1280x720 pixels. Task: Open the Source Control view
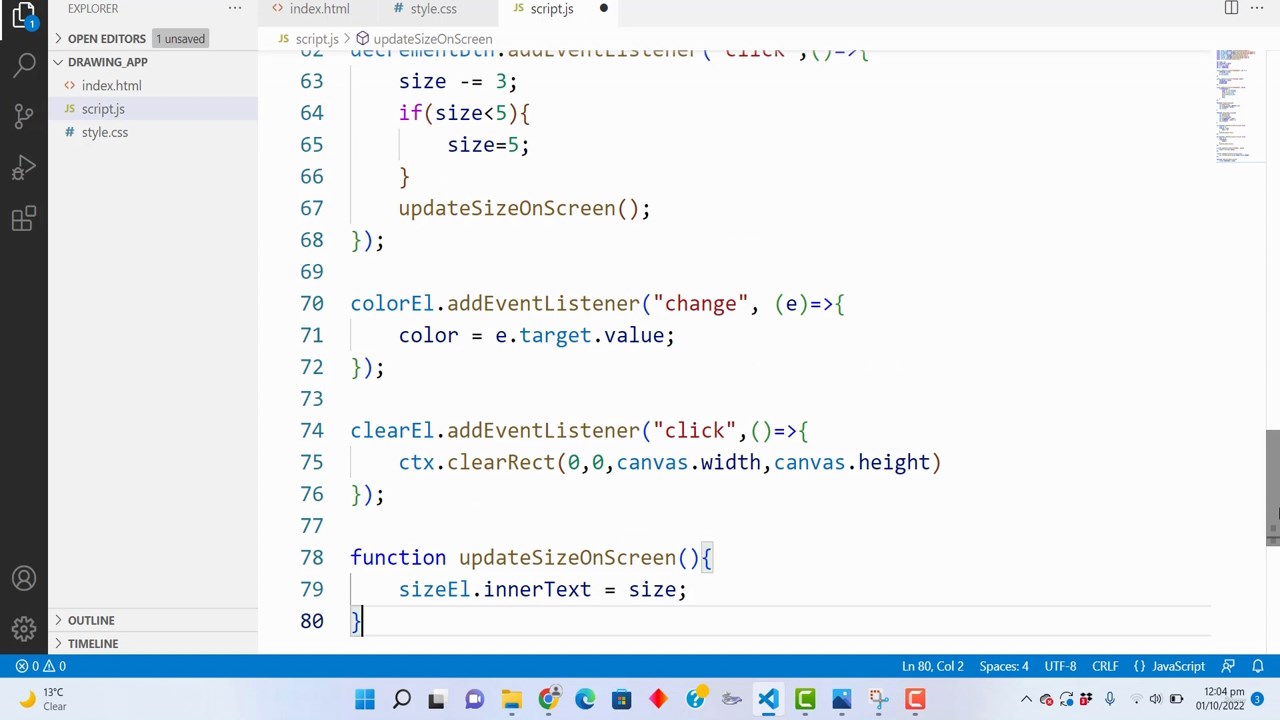[x=24, y=116]
